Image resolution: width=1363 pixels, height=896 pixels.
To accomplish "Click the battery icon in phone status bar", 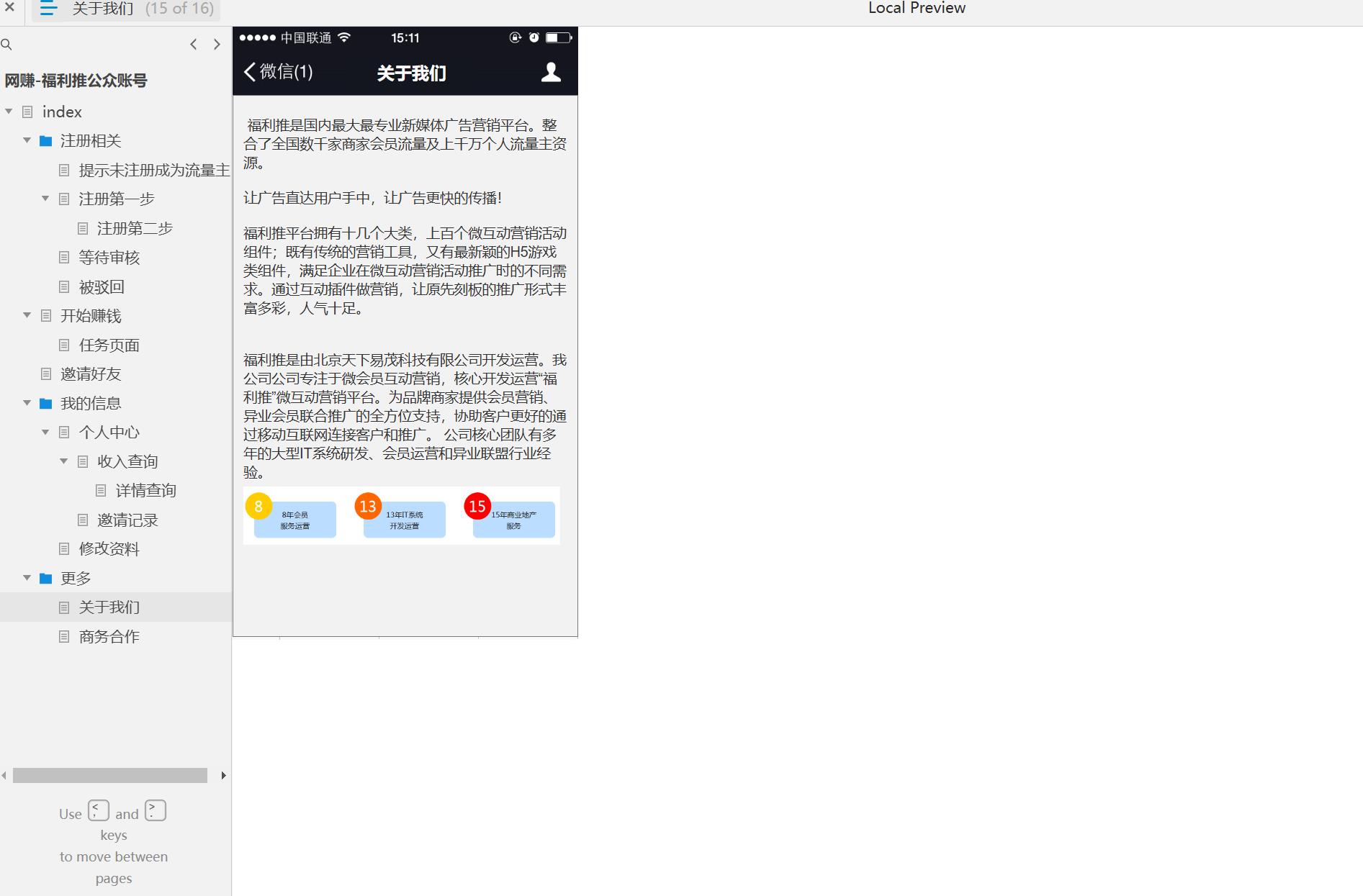I will tap(559, 37).
